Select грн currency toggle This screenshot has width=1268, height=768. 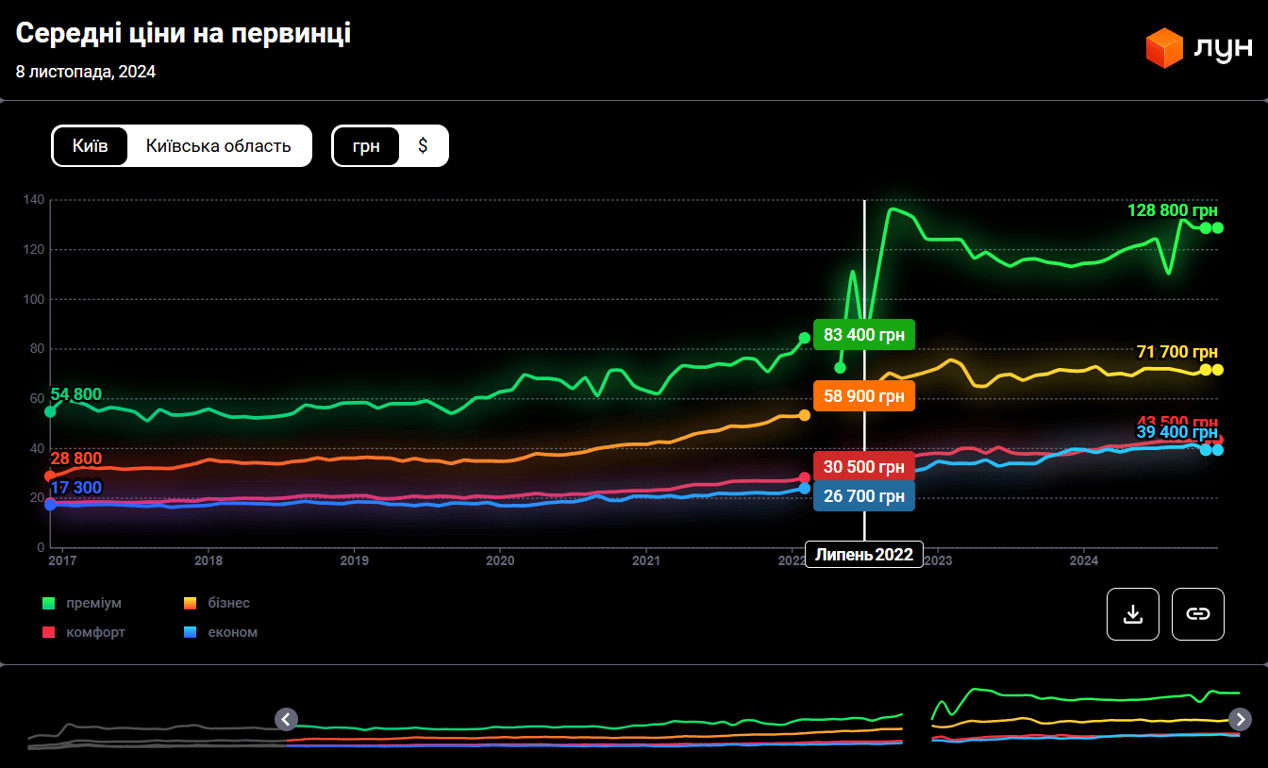click(365, 146)
